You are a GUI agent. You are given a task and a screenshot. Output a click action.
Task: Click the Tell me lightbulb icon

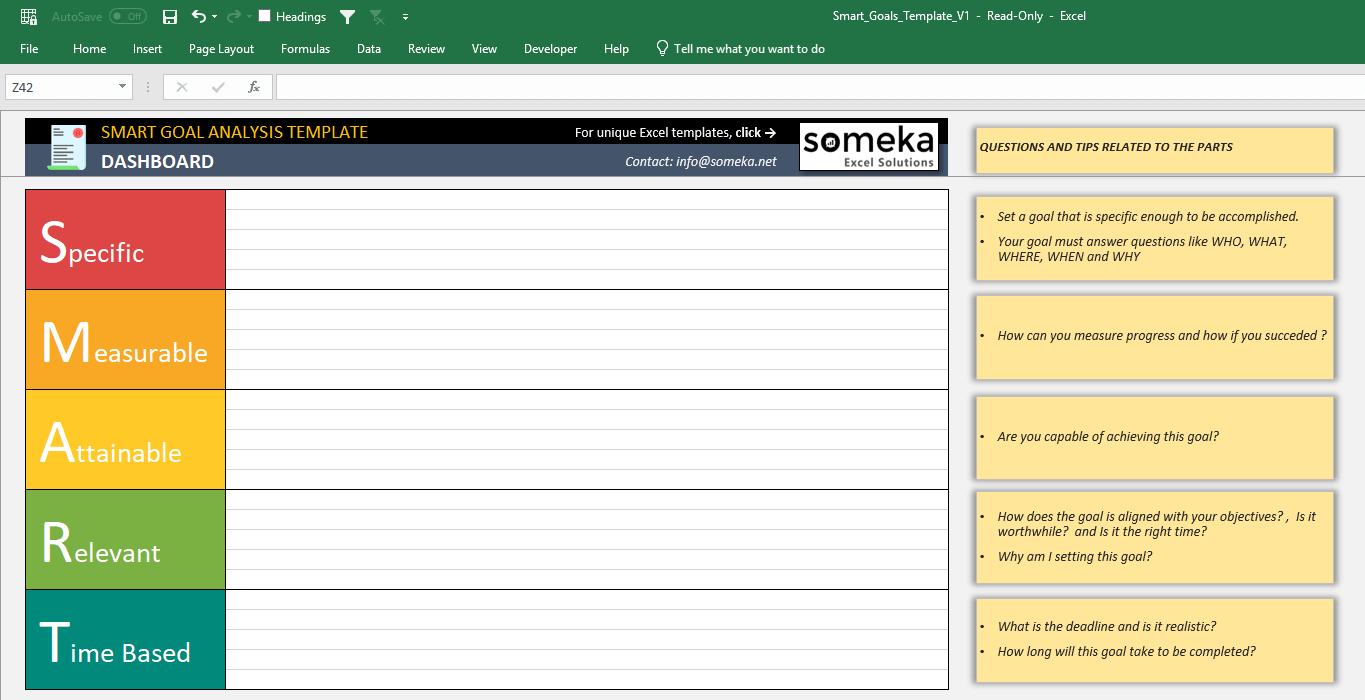coord(660,48)
